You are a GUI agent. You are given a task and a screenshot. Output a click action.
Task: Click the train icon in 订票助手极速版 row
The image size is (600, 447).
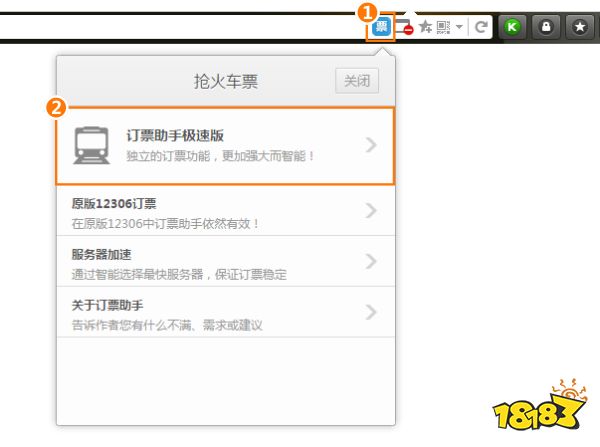(92, 146)
